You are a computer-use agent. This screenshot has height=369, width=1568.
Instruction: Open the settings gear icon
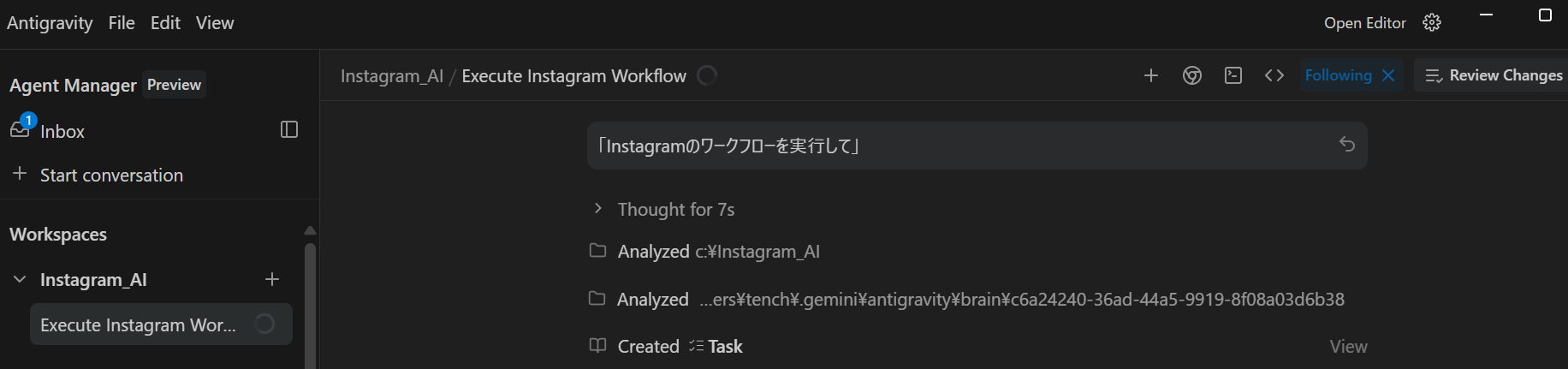tap(1432, 23)
